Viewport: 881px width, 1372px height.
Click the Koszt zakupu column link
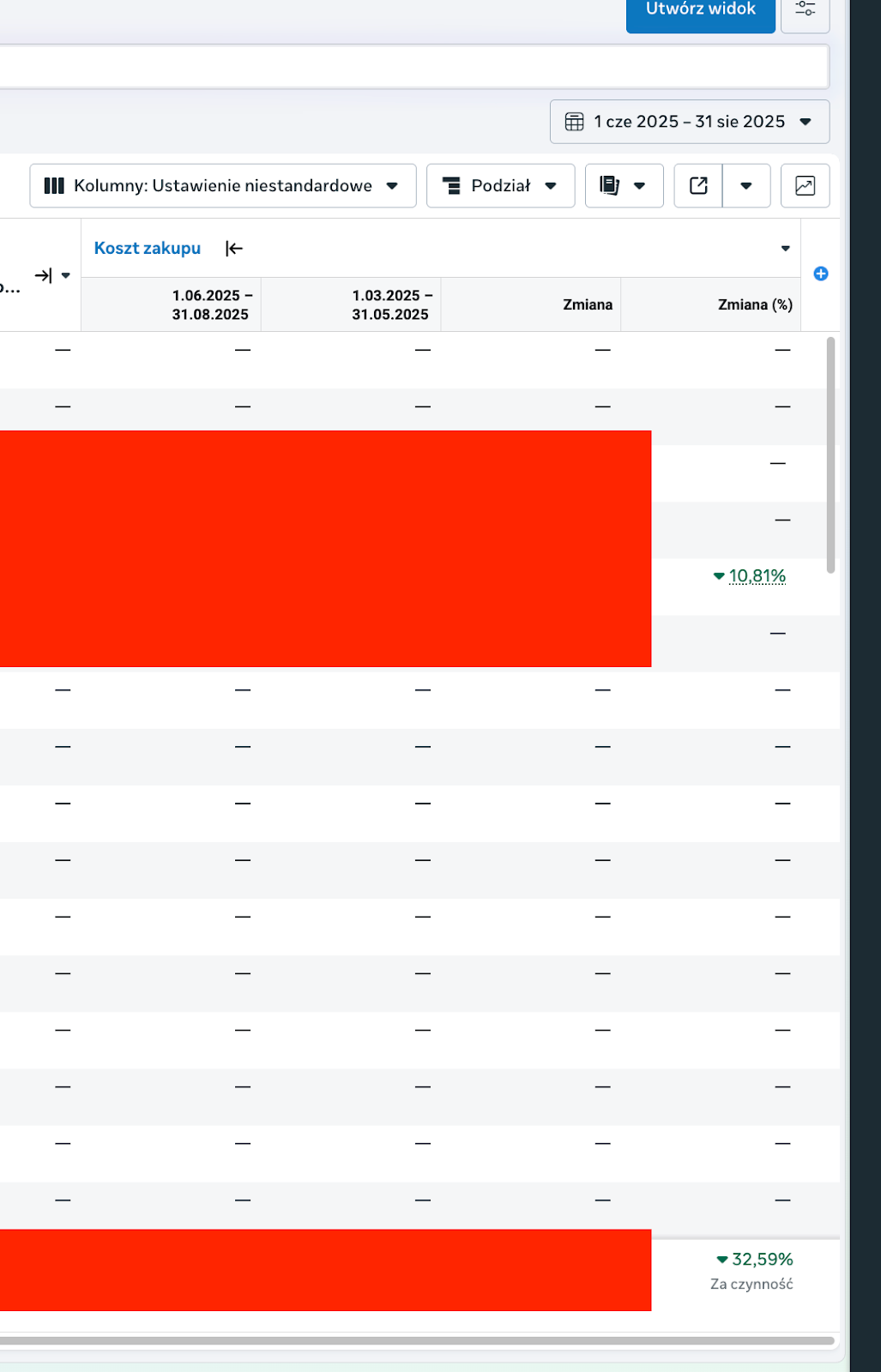coord(148,249)
